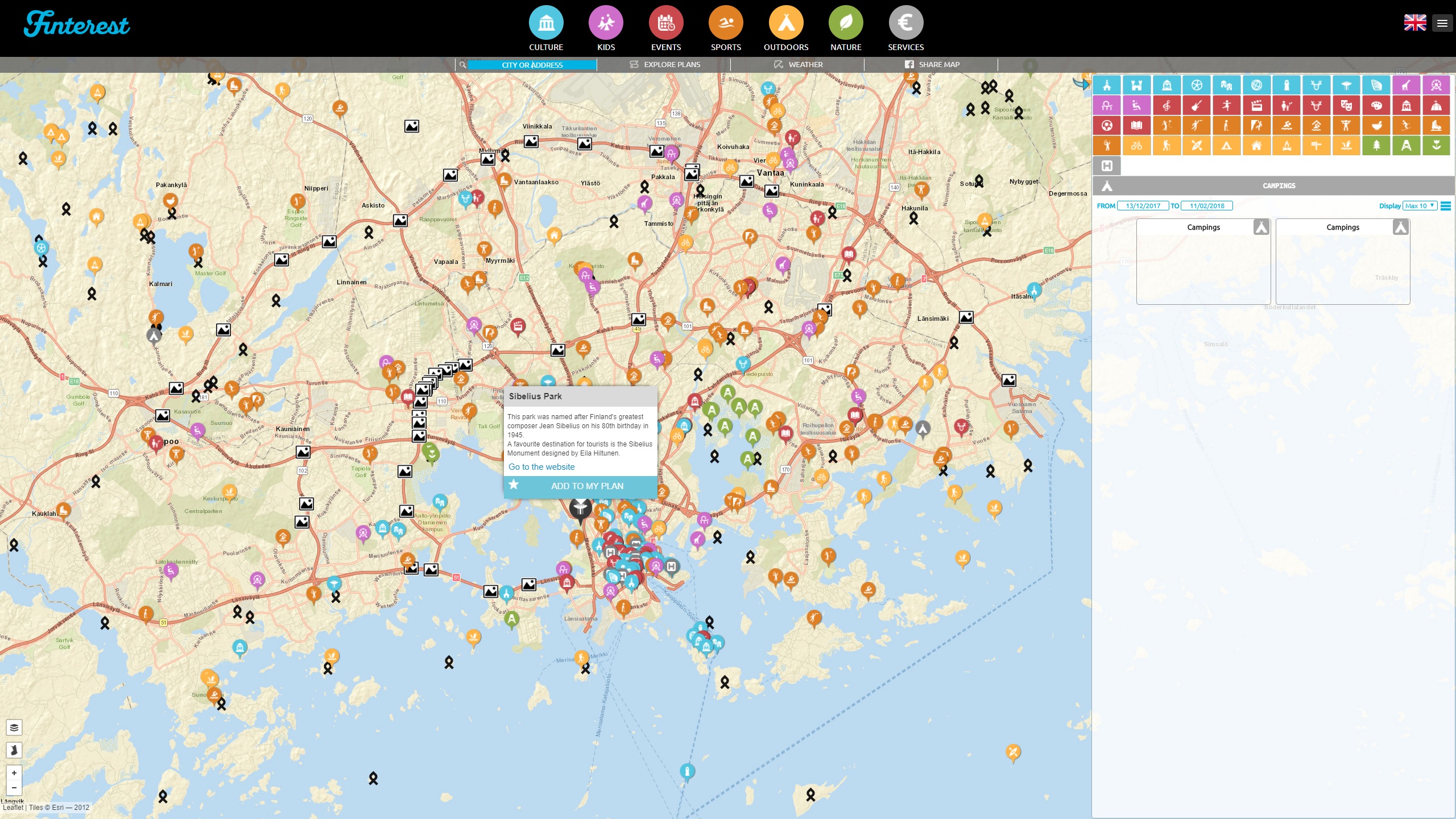Filter by the lighthouse tile

1287,85
